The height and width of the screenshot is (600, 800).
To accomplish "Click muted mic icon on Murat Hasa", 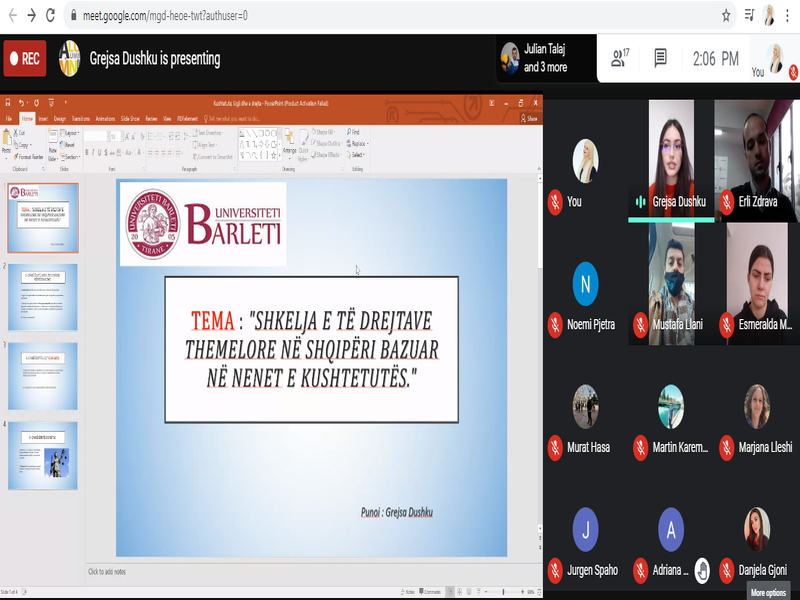I will coord(555,447).
